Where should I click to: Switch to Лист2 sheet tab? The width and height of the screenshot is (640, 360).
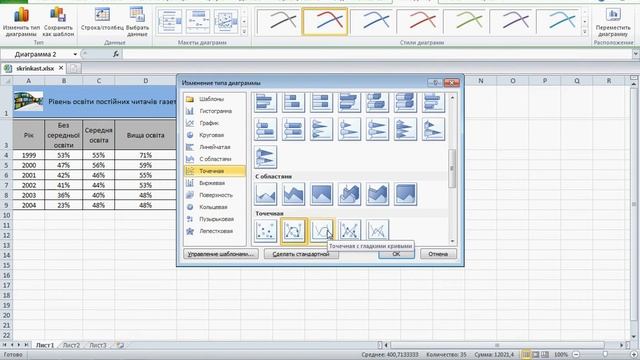pos(71,345)
